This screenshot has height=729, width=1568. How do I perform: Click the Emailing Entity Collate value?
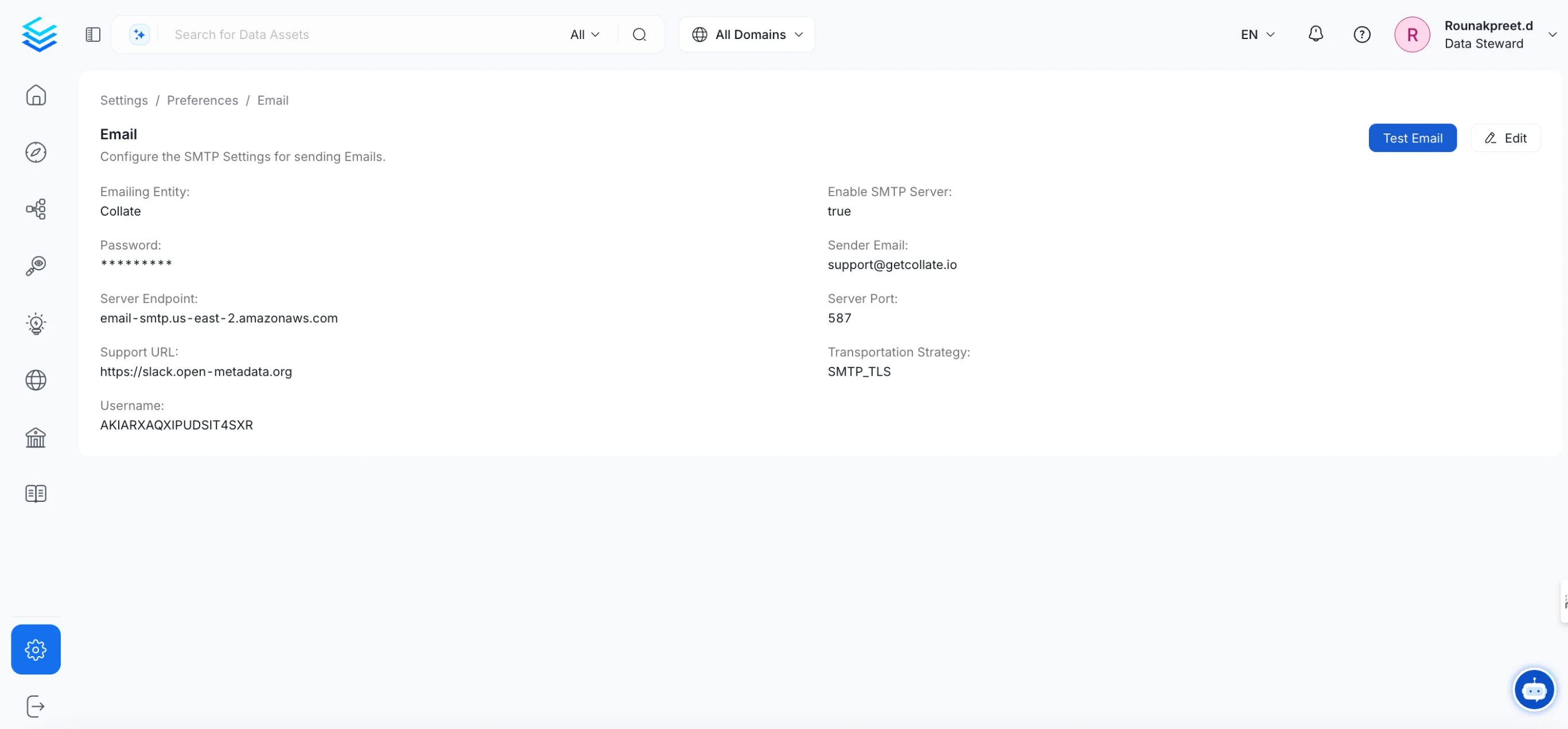pos(120,211)
